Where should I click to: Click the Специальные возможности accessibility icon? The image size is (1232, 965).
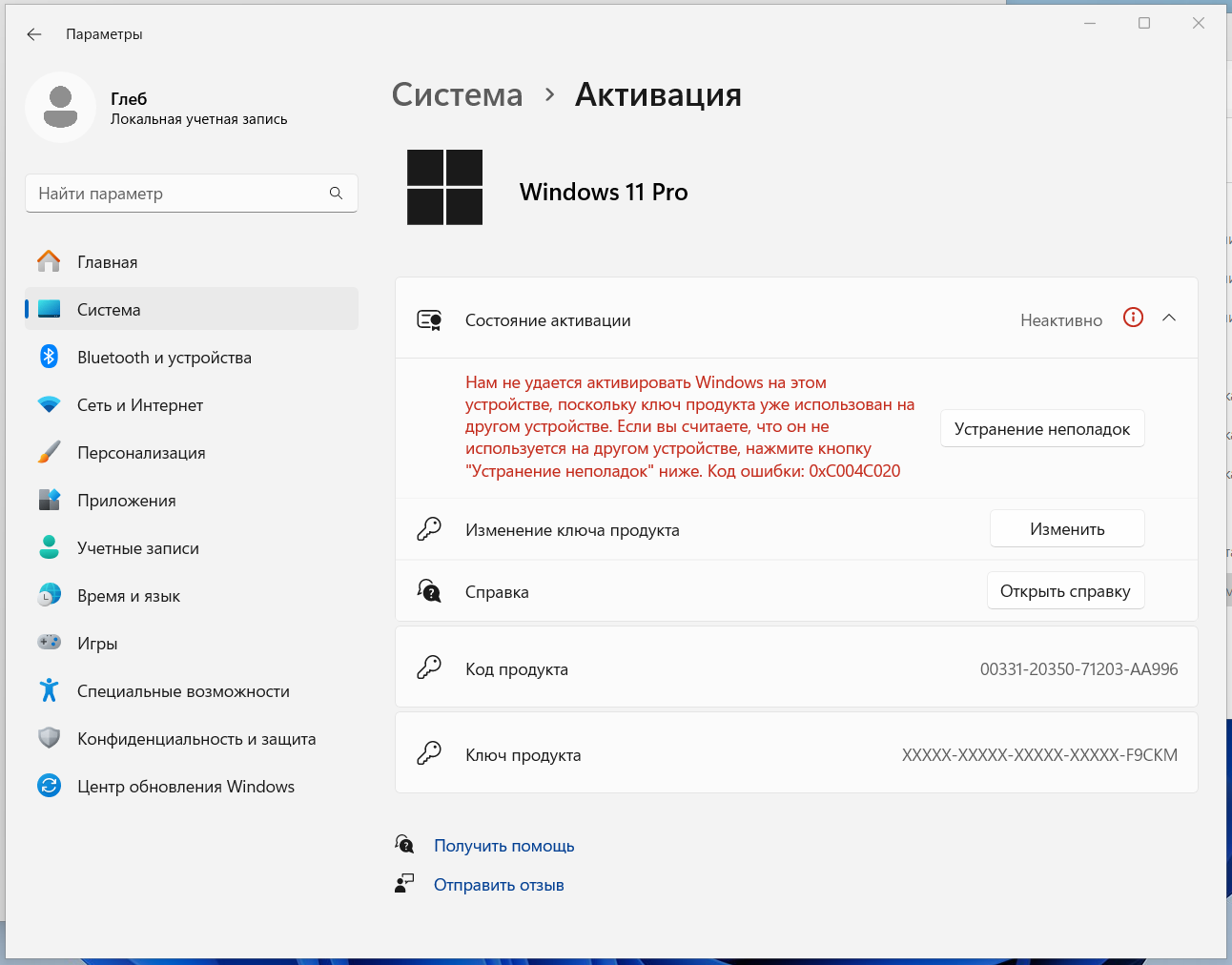point(49,690)
